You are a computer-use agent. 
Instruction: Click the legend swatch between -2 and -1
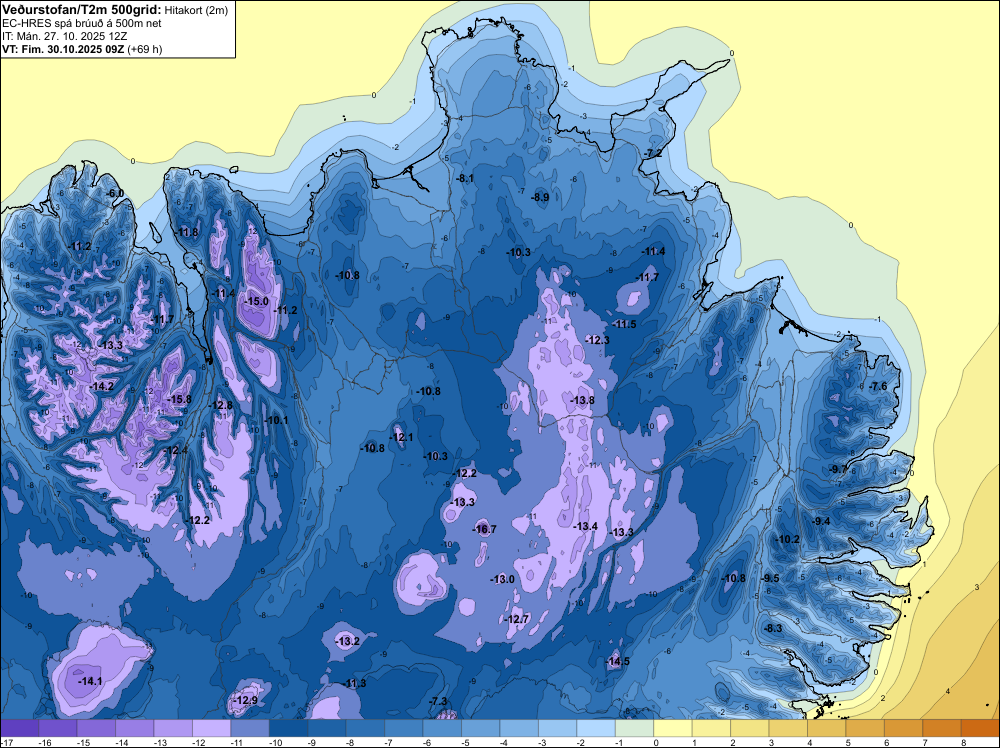point(596,728)
